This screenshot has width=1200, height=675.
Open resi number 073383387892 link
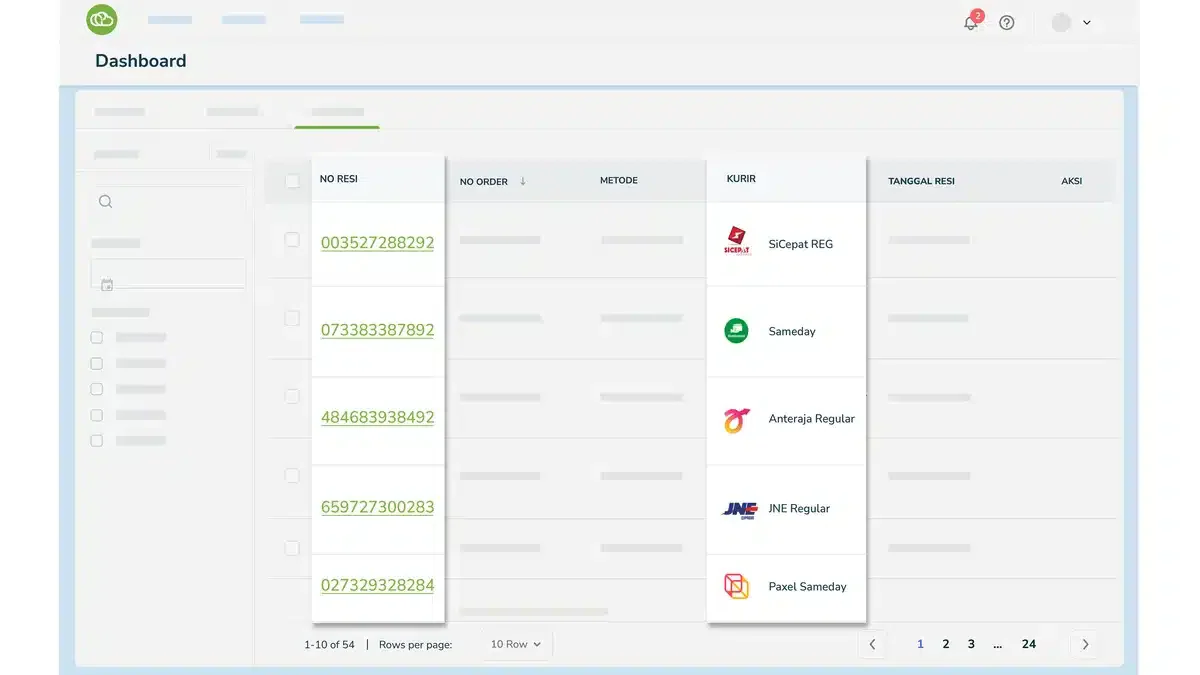click(x=377, y=330)
